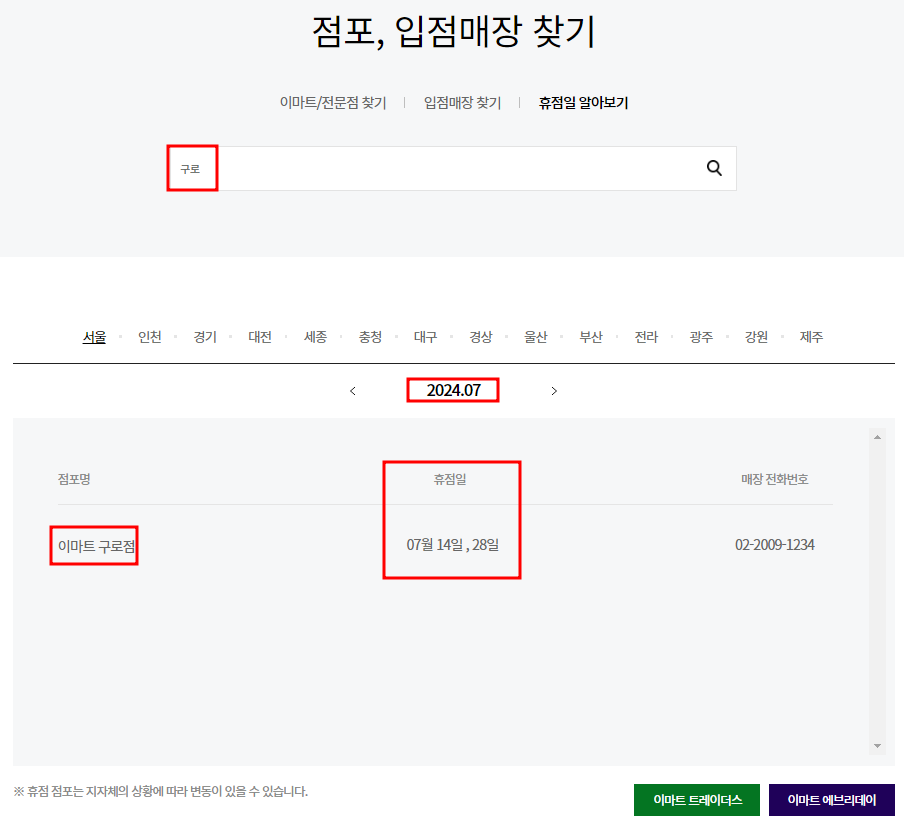904x822 pixels.
Task: Switch to the 인천 region tab
Action: pos(149,337)
